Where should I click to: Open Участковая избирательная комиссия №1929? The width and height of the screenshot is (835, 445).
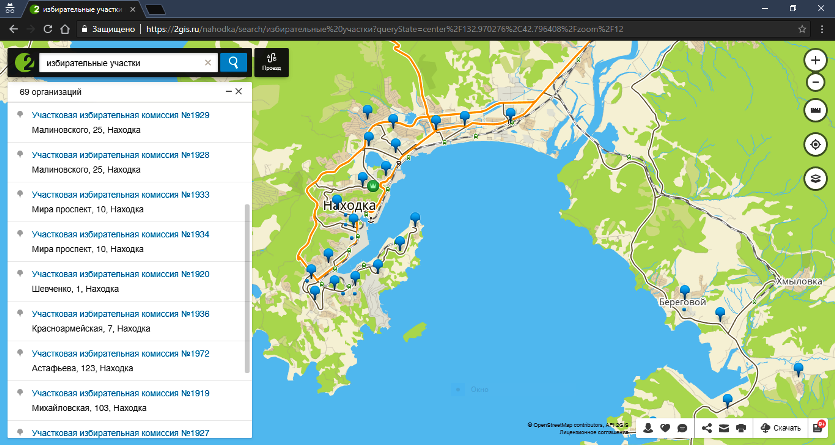pos(120,115)
